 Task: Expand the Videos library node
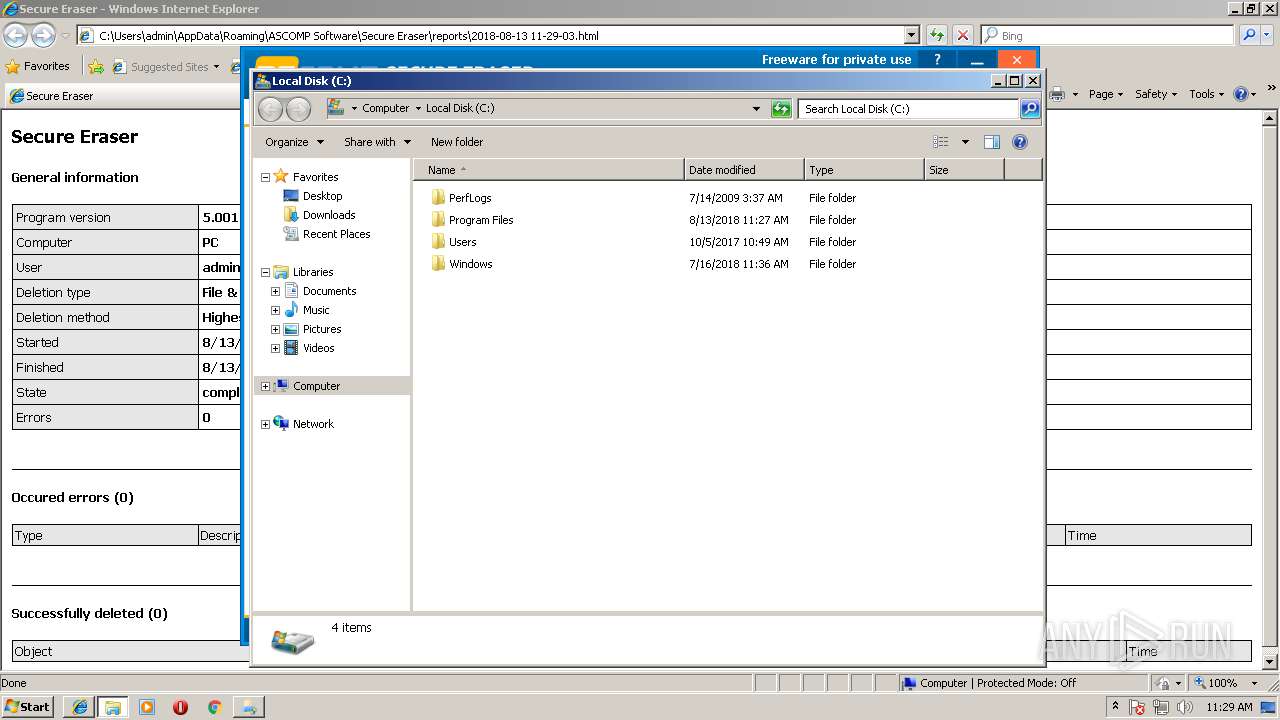[x=275, y=348]
